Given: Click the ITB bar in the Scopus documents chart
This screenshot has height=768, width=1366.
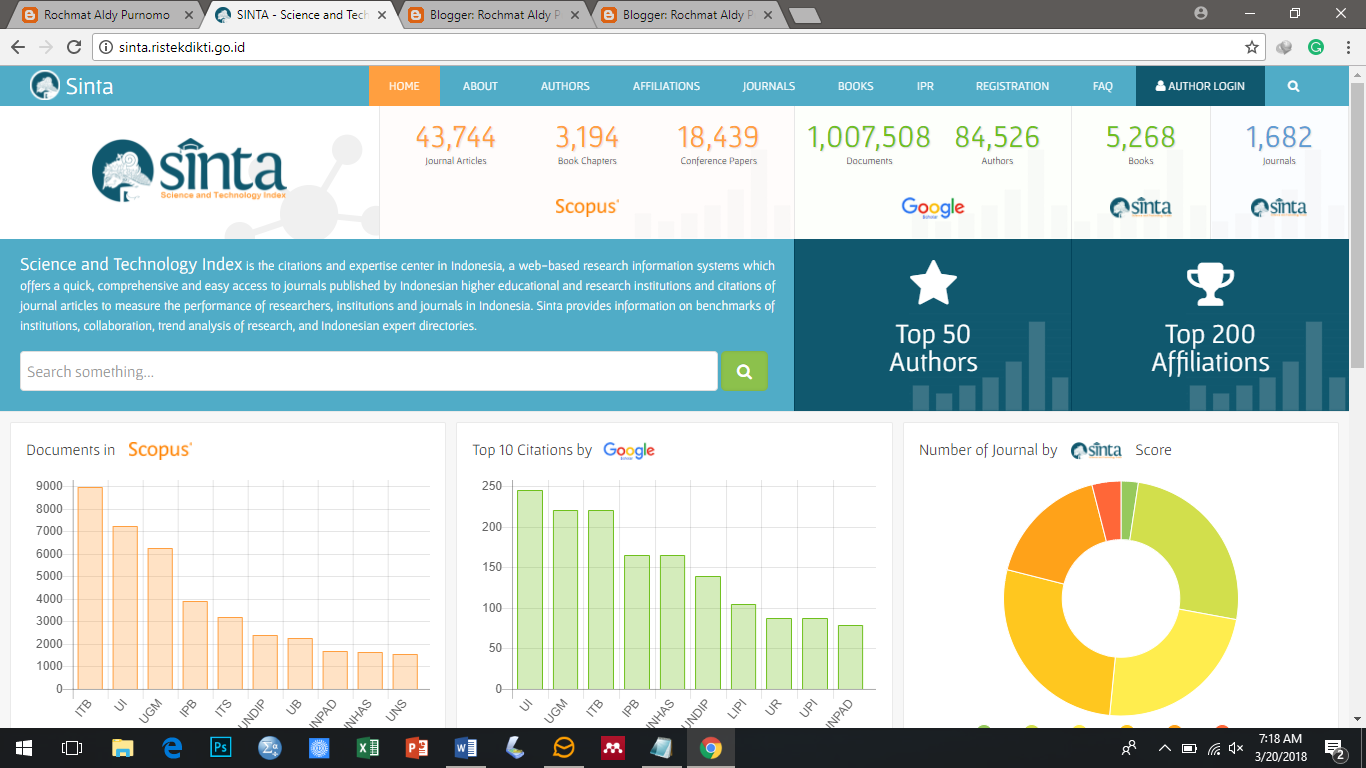Looking at the screenshot, I should [90, 588].
